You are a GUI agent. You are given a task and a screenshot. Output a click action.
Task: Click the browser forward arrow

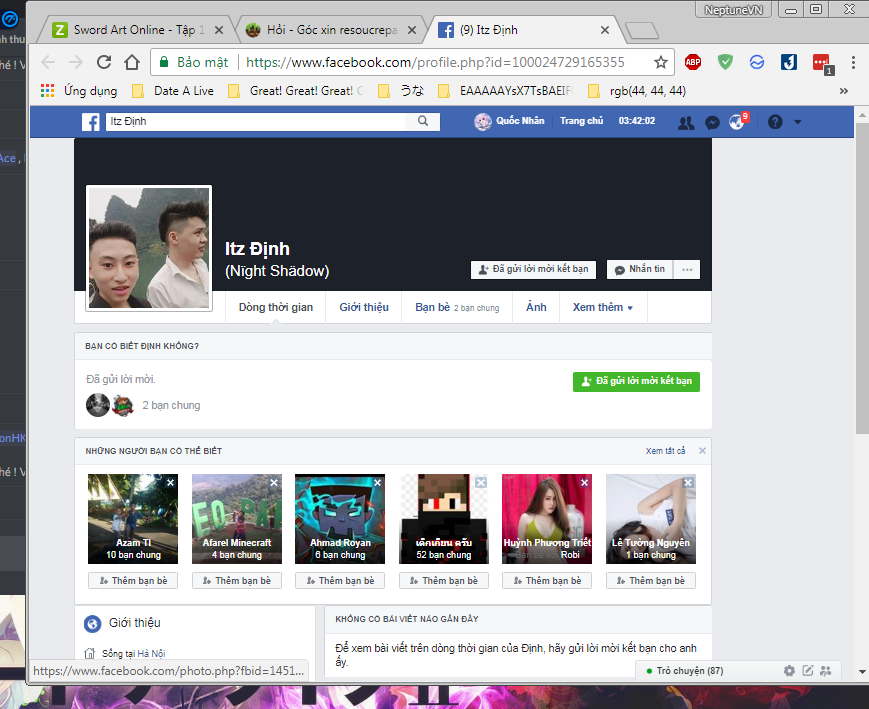point(76,62)
